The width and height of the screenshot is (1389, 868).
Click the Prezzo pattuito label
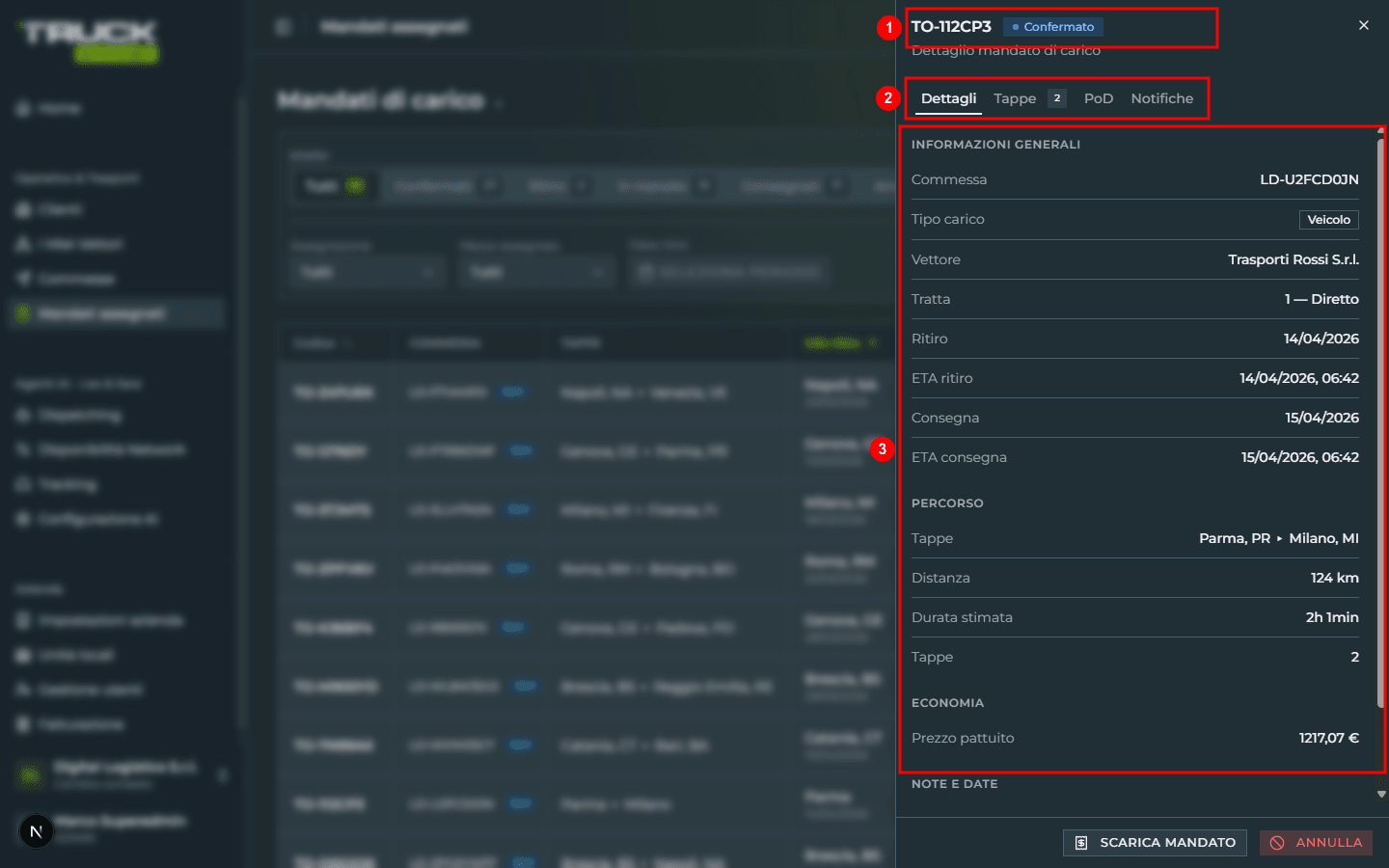coord(963,738)
